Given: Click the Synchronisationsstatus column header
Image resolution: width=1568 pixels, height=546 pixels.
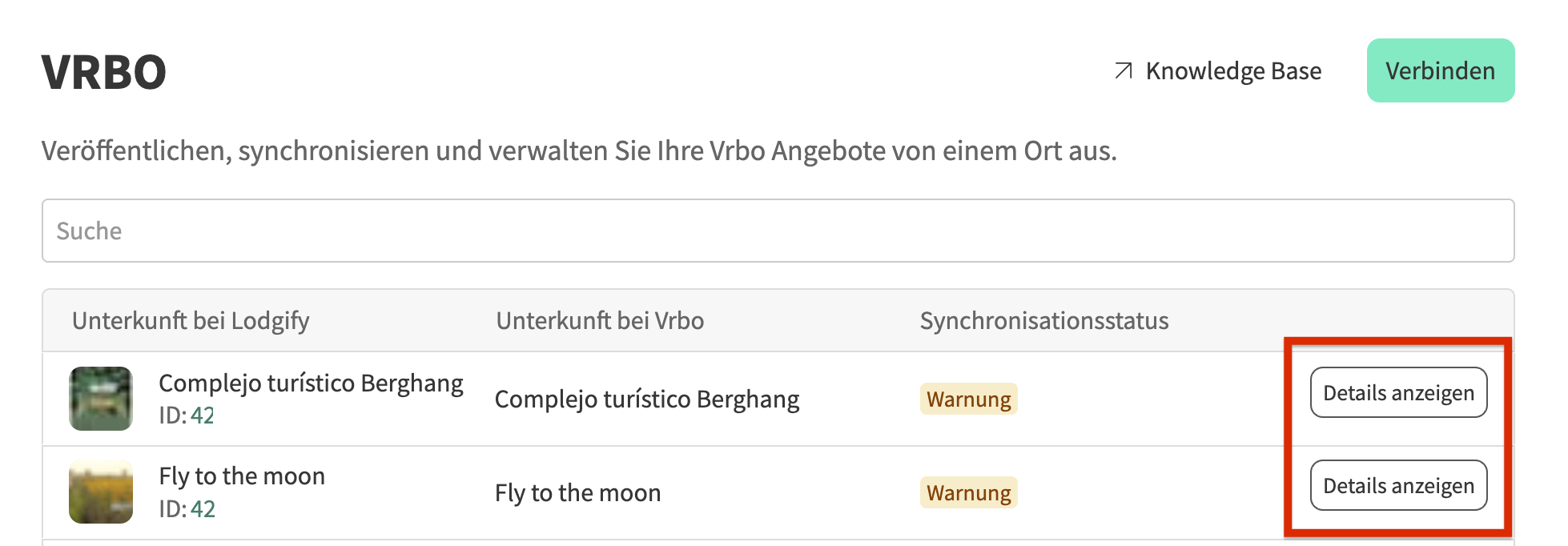Looking at the screenshot, I should click(x=1043, y=321).
